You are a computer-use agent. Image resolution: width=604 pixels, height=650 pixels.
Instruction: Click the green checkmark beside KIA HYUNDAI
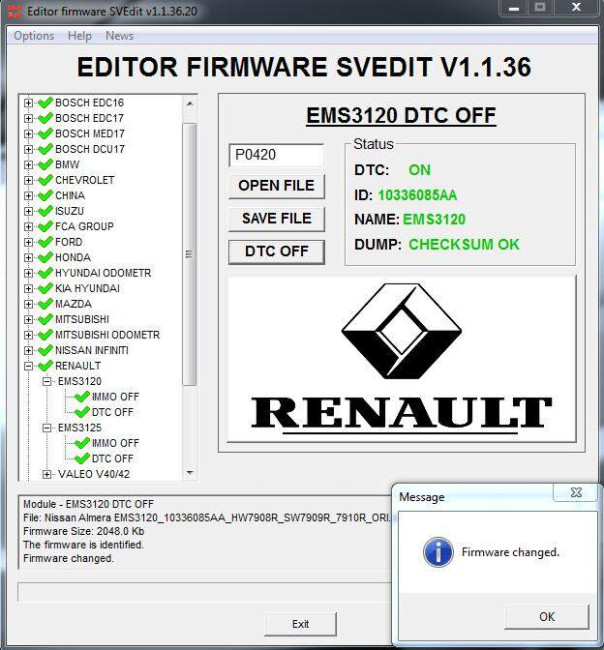(x=45, y=288)
